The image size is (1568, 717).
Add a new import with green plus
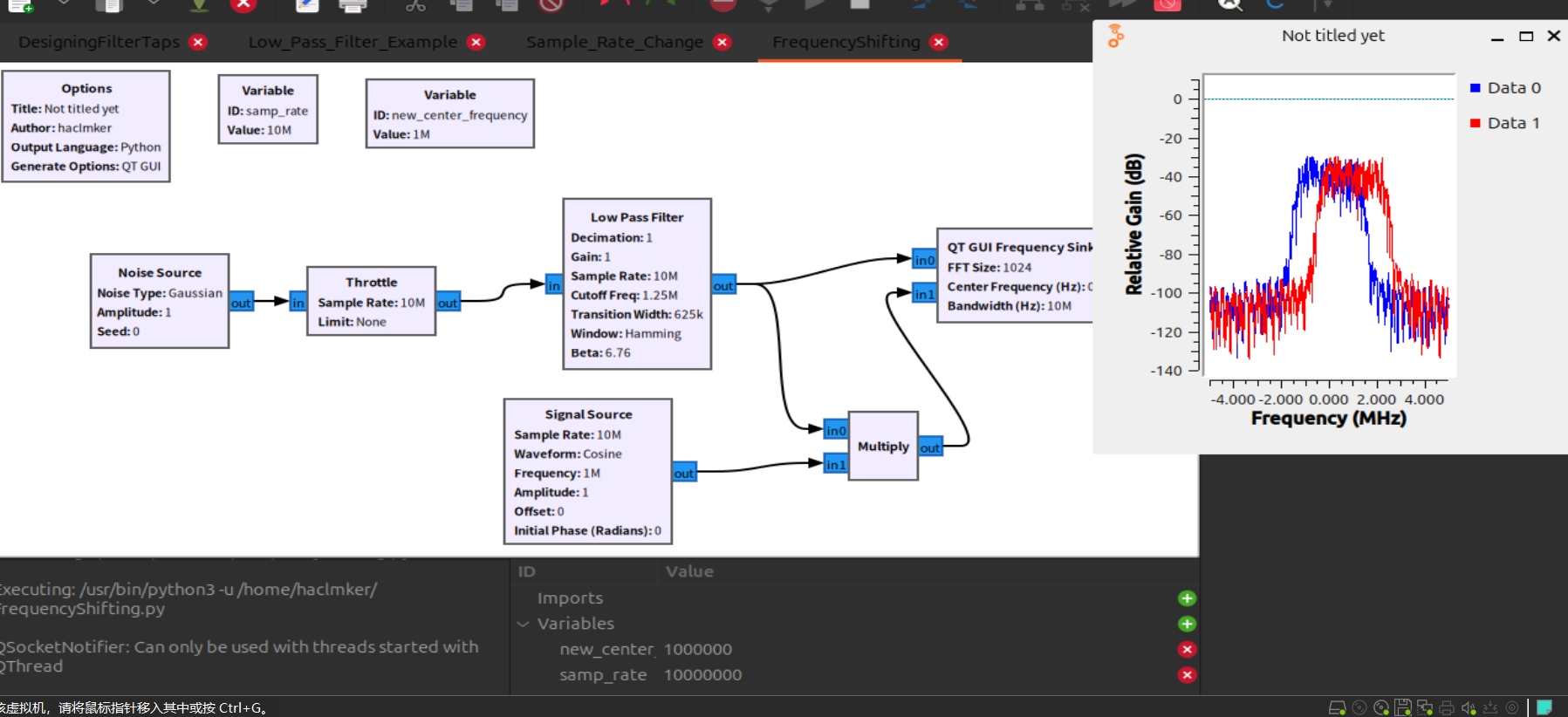point(1187,598)
